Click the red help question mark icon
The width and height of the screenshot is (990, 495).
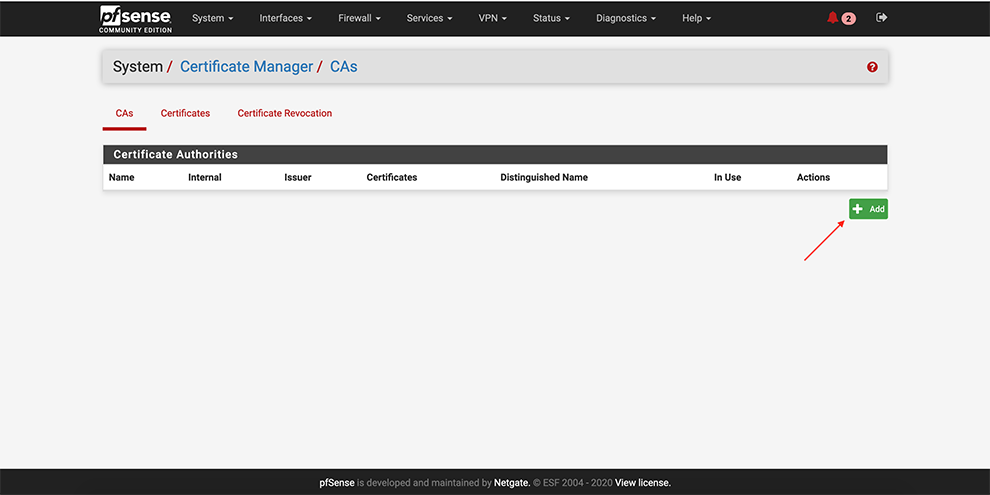click(x=872, y=67)
